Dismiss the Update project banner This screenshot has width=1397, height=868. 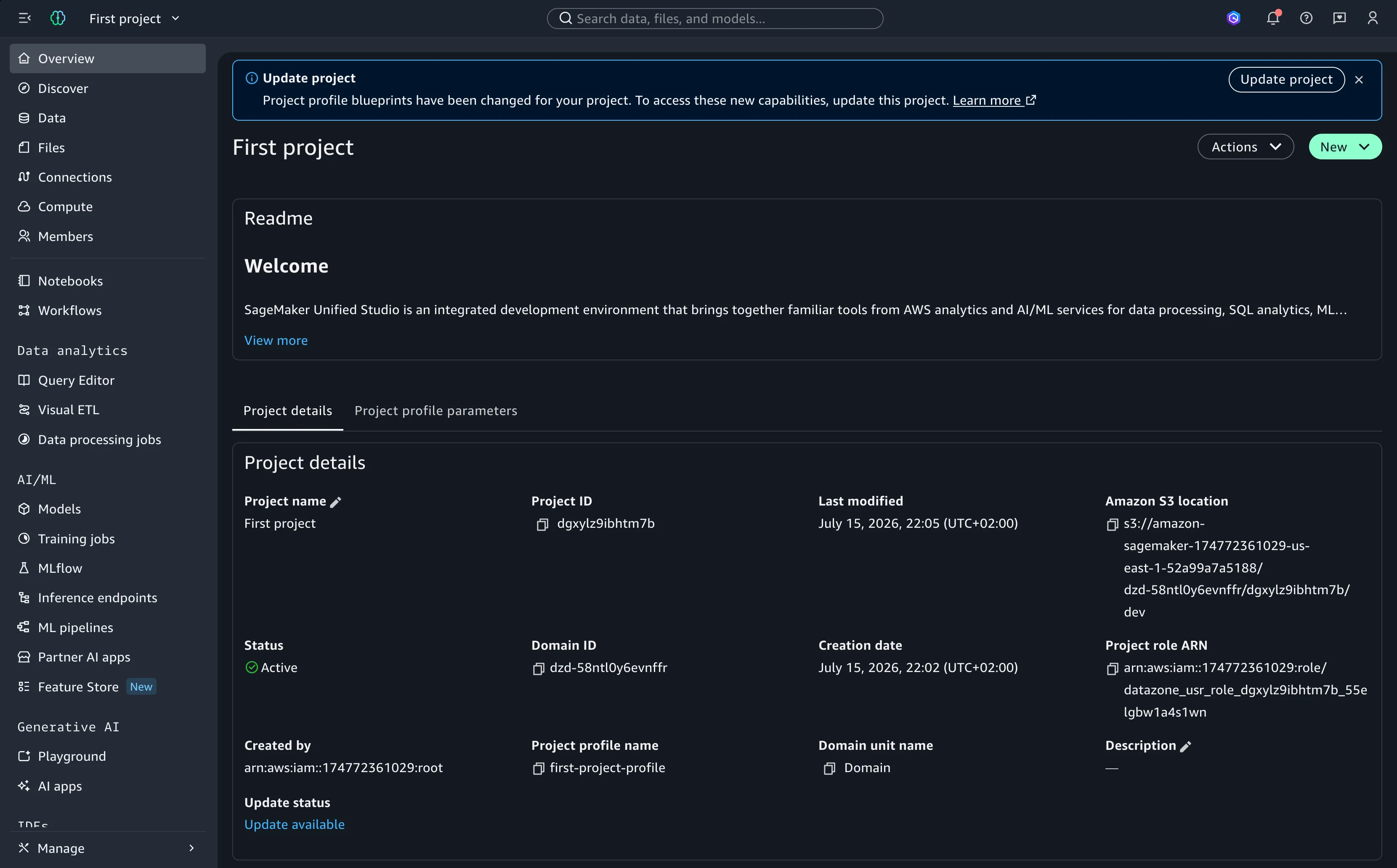click(x=1359, y=80)
